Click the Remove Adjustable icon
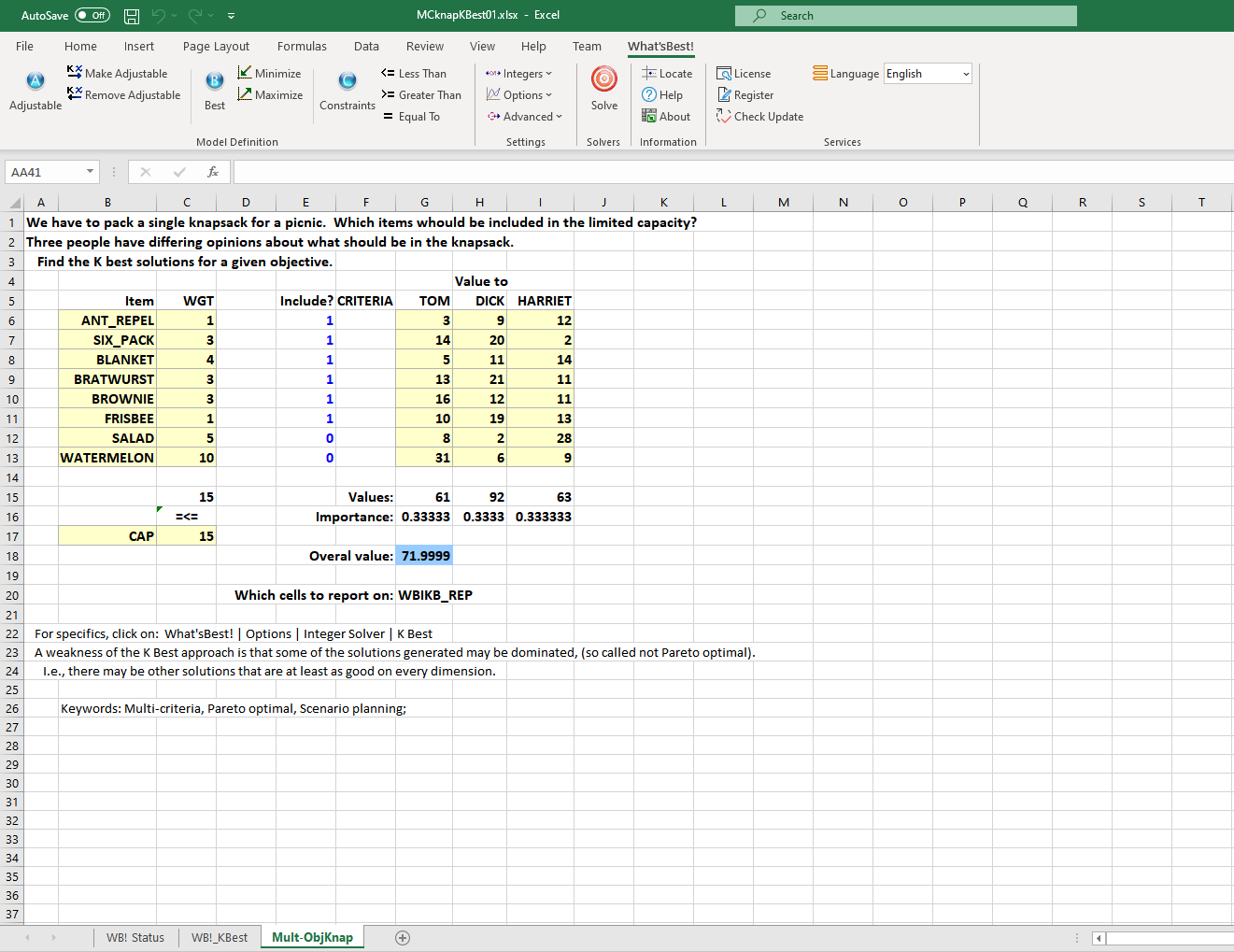 pos(75,94)
